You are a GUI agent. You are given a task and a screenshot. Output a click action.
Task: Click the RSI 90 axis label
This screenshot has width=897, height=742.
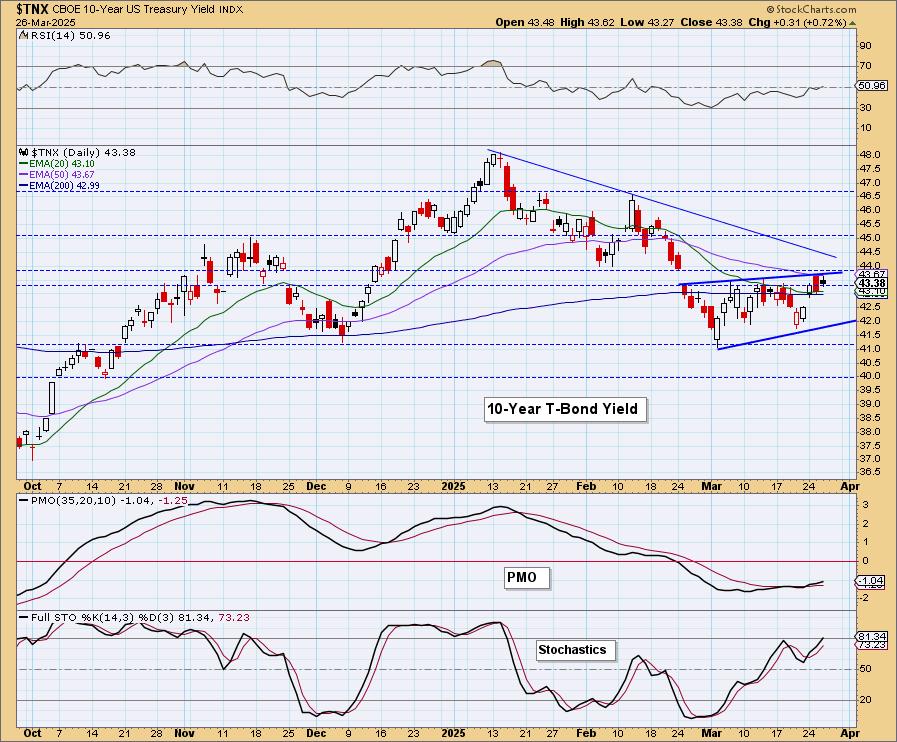[865, 46]
